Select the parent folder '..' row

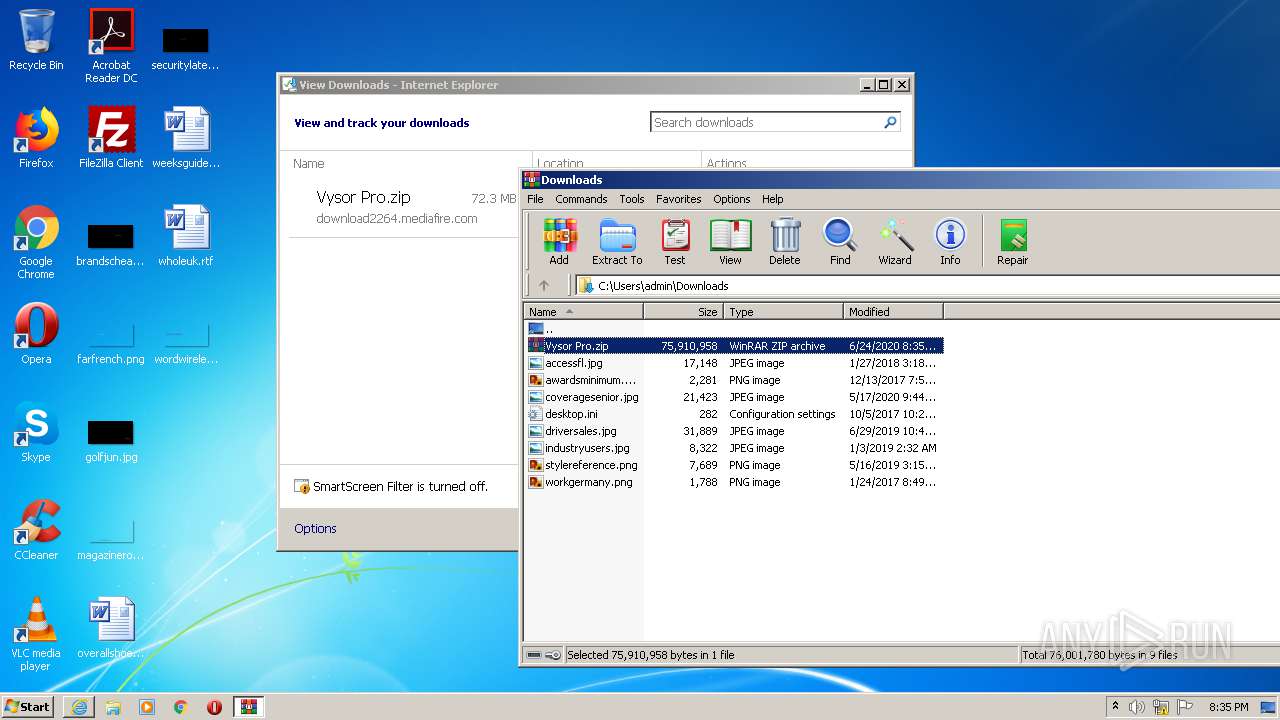pyautogui.click(x=733, y=329)
